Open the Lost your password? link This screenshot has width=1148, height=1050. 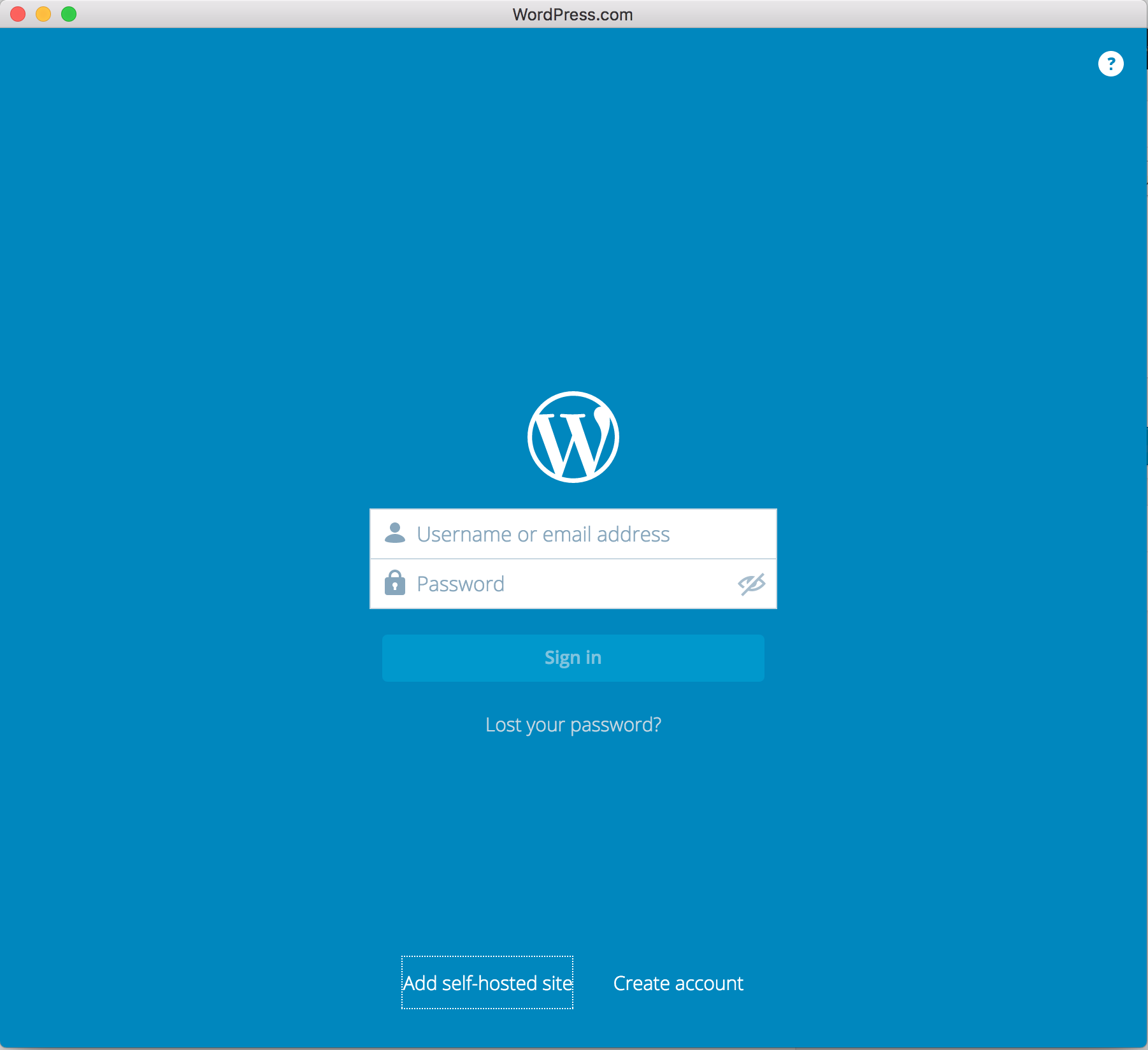[573, 724]
